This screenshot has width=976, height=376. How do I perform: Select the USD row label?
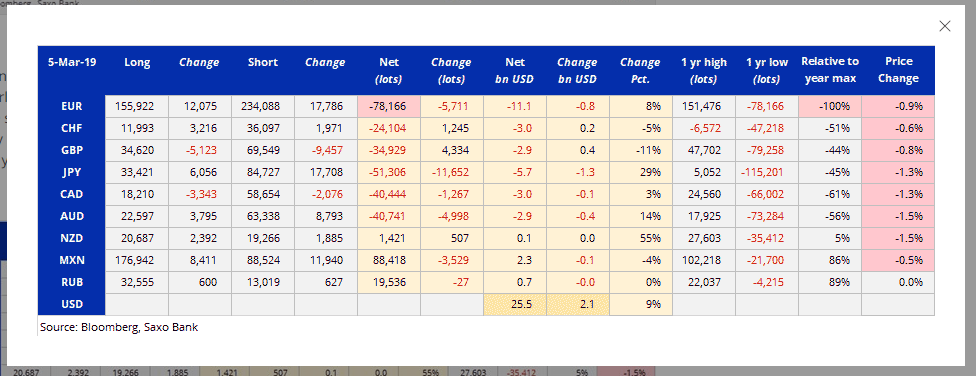[x=72, y=304]
